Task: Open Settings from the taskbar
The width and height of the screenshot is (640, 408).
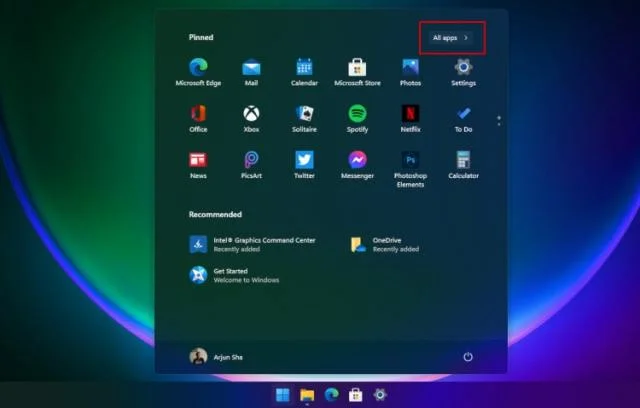Action: click(380, 395)
